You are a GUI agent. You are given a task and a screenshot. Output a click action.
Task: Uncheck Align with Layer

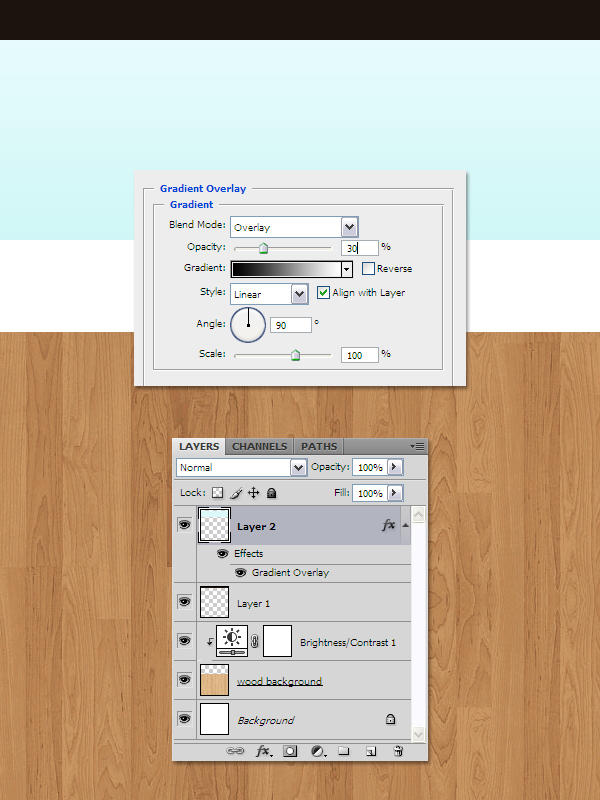point(323,292)
